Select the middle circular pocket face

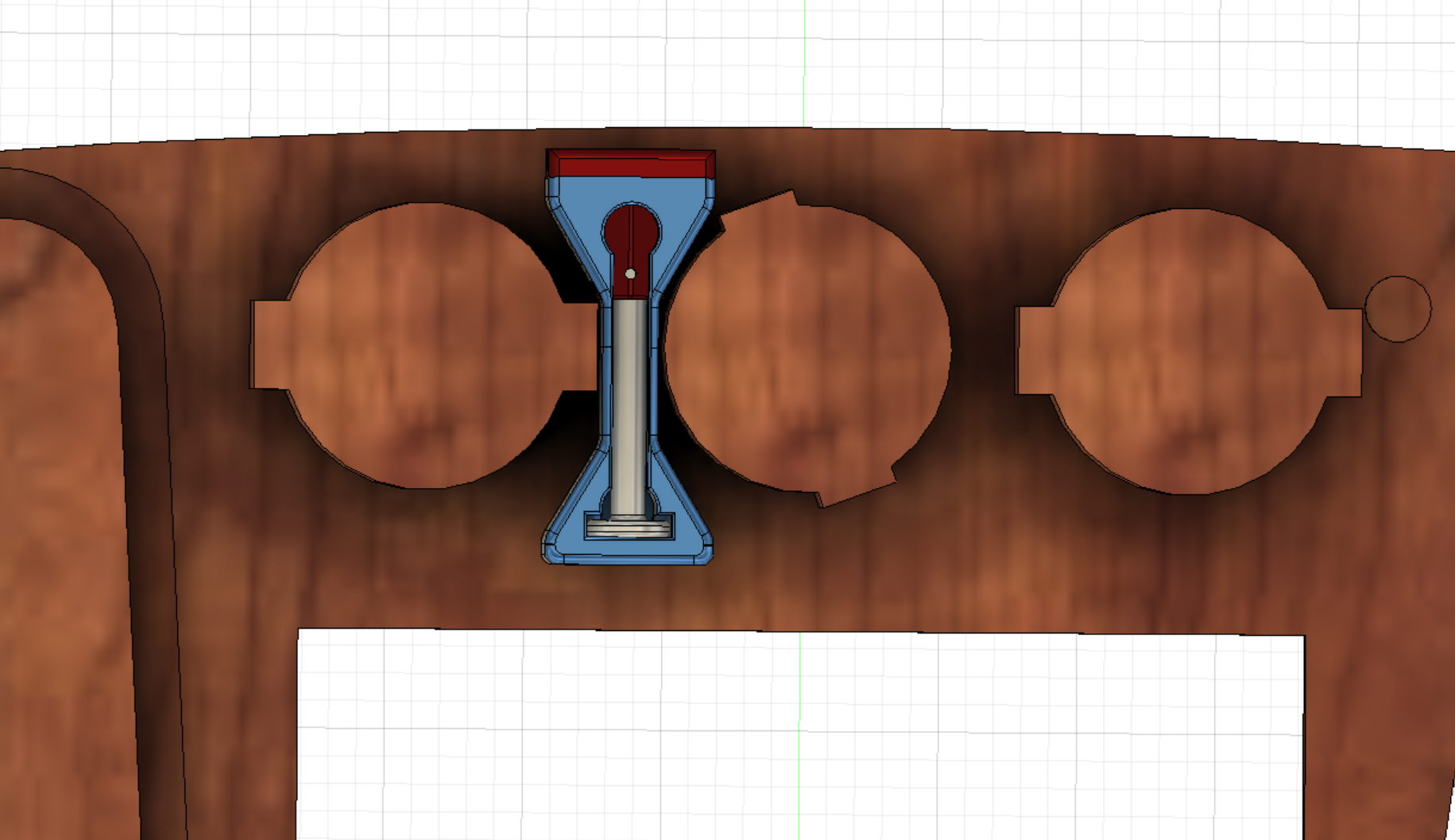pos(807,350)
